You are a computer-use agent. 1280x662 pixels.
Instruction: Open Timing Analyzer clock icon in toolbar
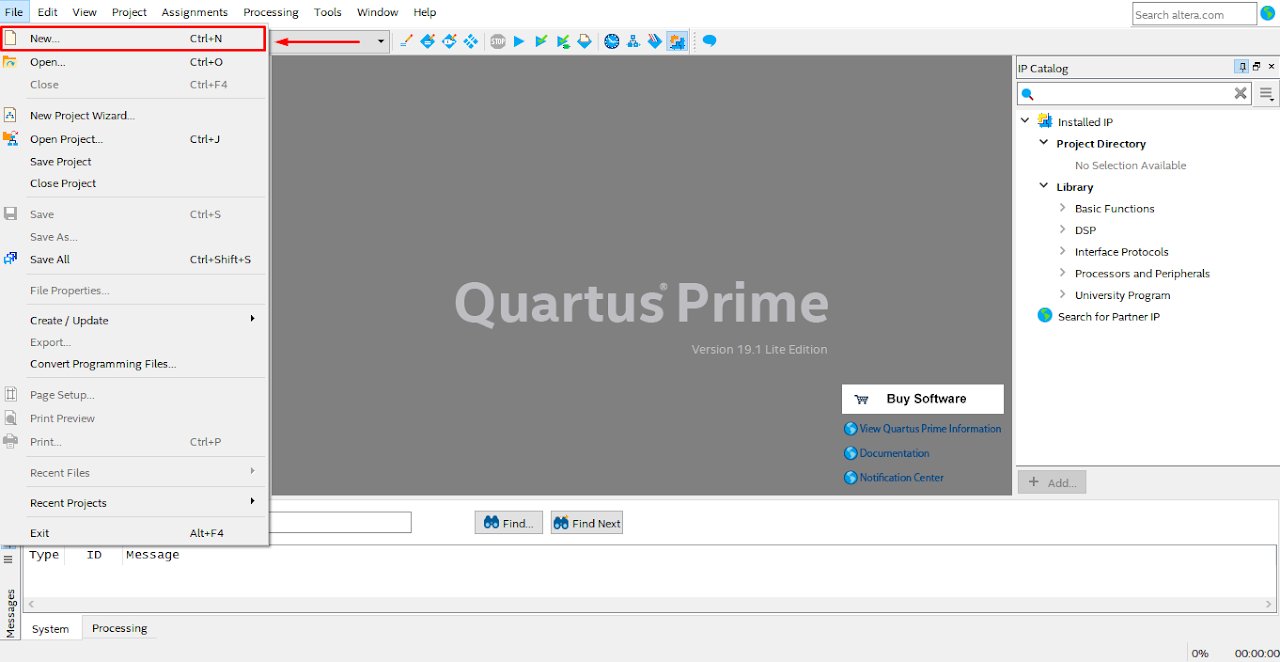(x=611, y=41)
